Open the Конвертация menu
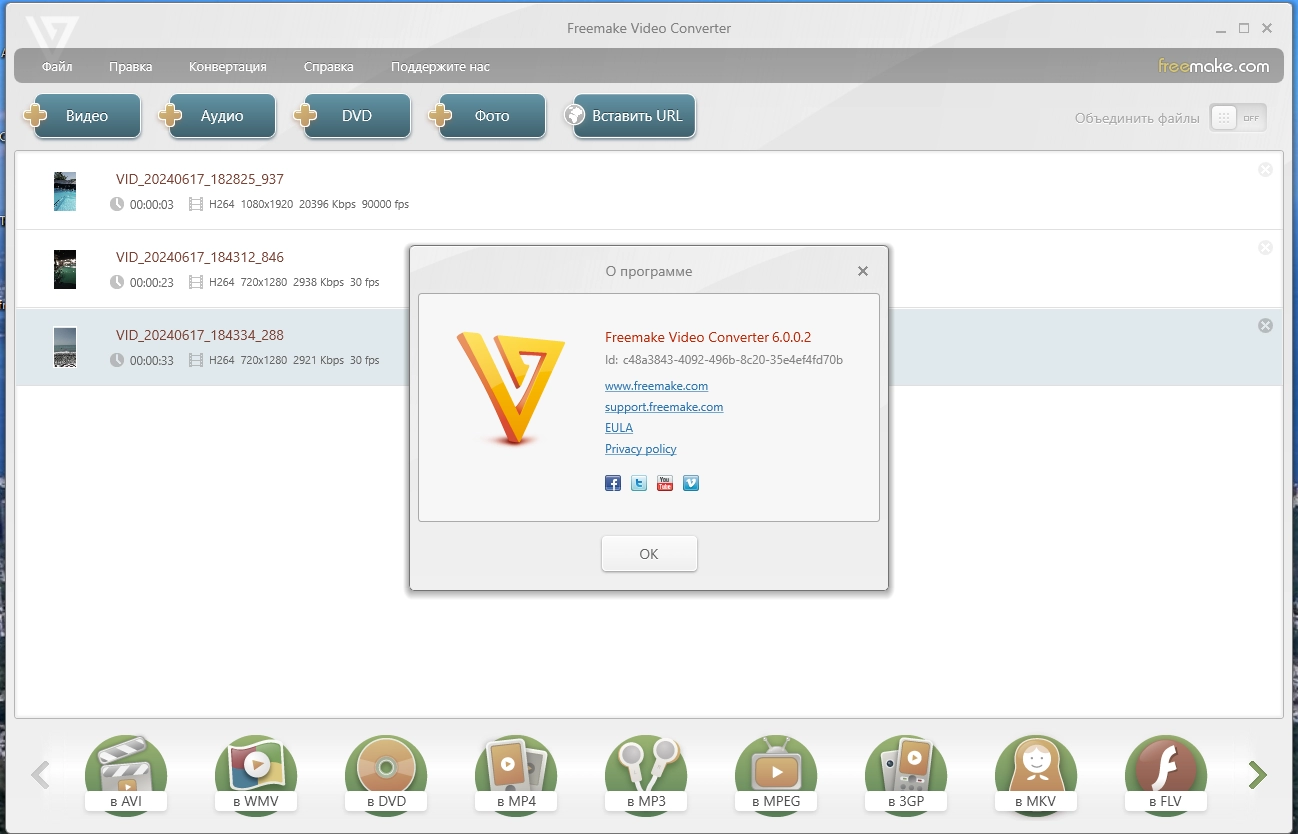1298x834 pixels. [228, 67]
